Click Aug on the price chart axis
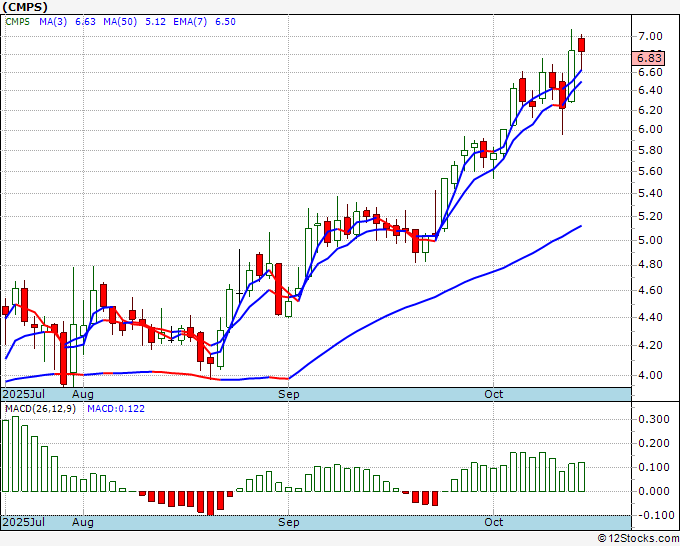Viewport: 680px width, 546px height. [x=83, y=394]
